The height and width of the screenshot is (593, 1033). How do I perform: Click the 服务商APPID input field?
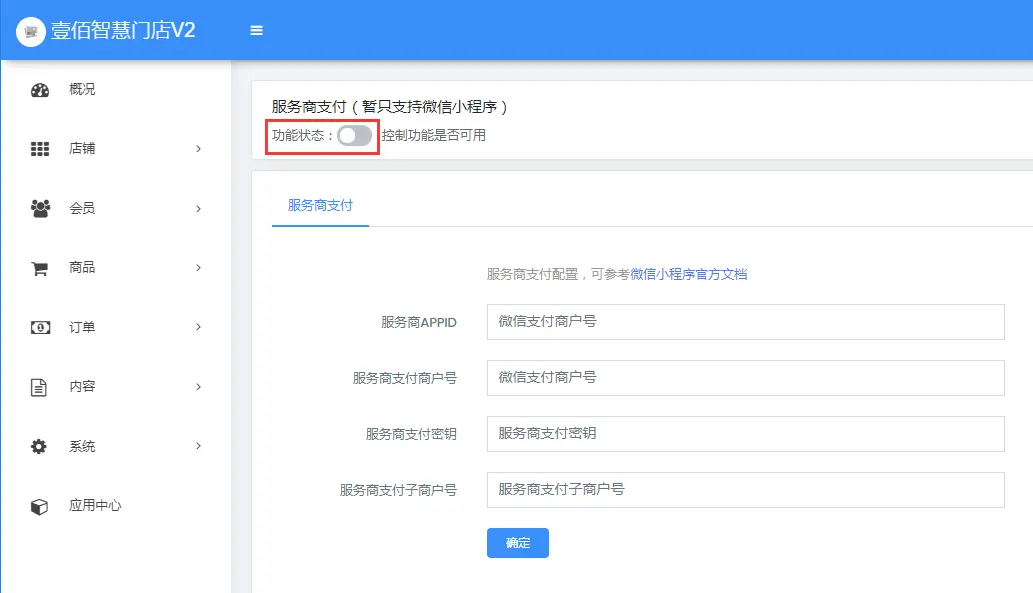(744, 321)
